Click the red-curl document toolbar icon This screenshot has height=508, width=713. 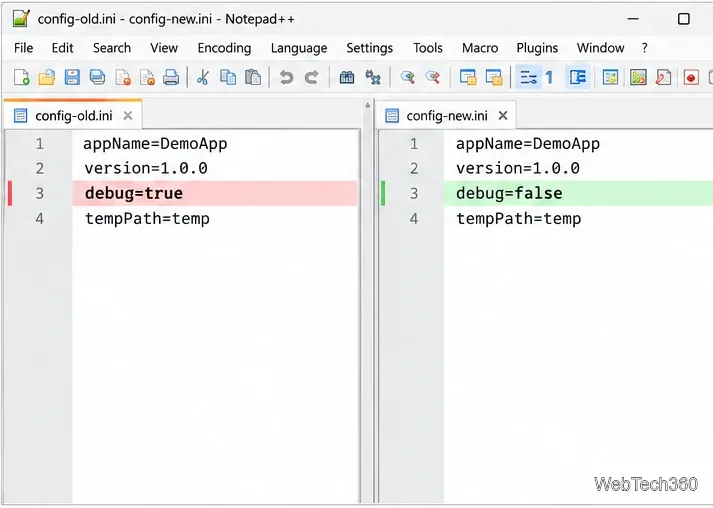tap(663, 77)
